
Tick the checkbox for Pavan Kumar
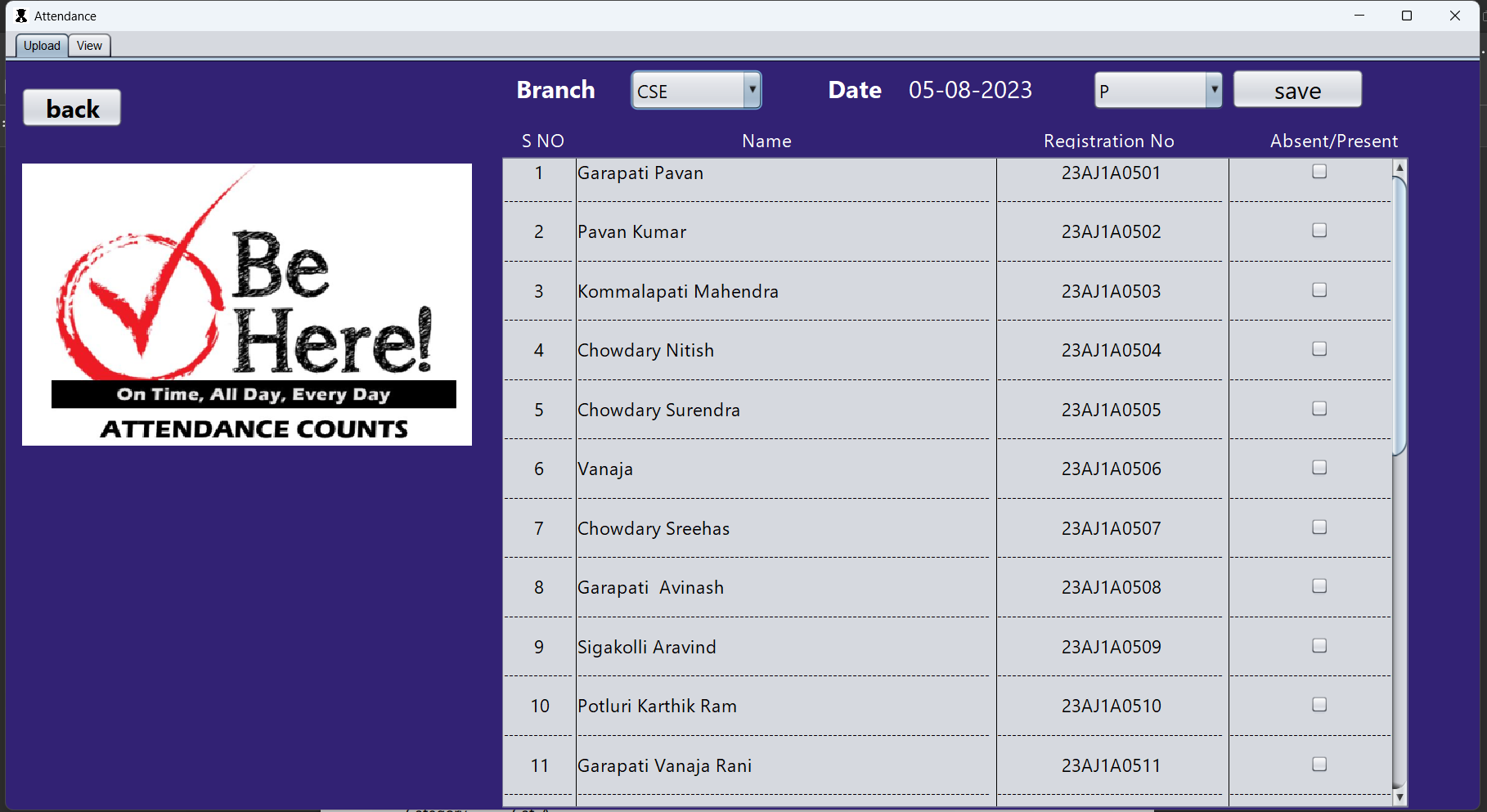(1319, 231)
